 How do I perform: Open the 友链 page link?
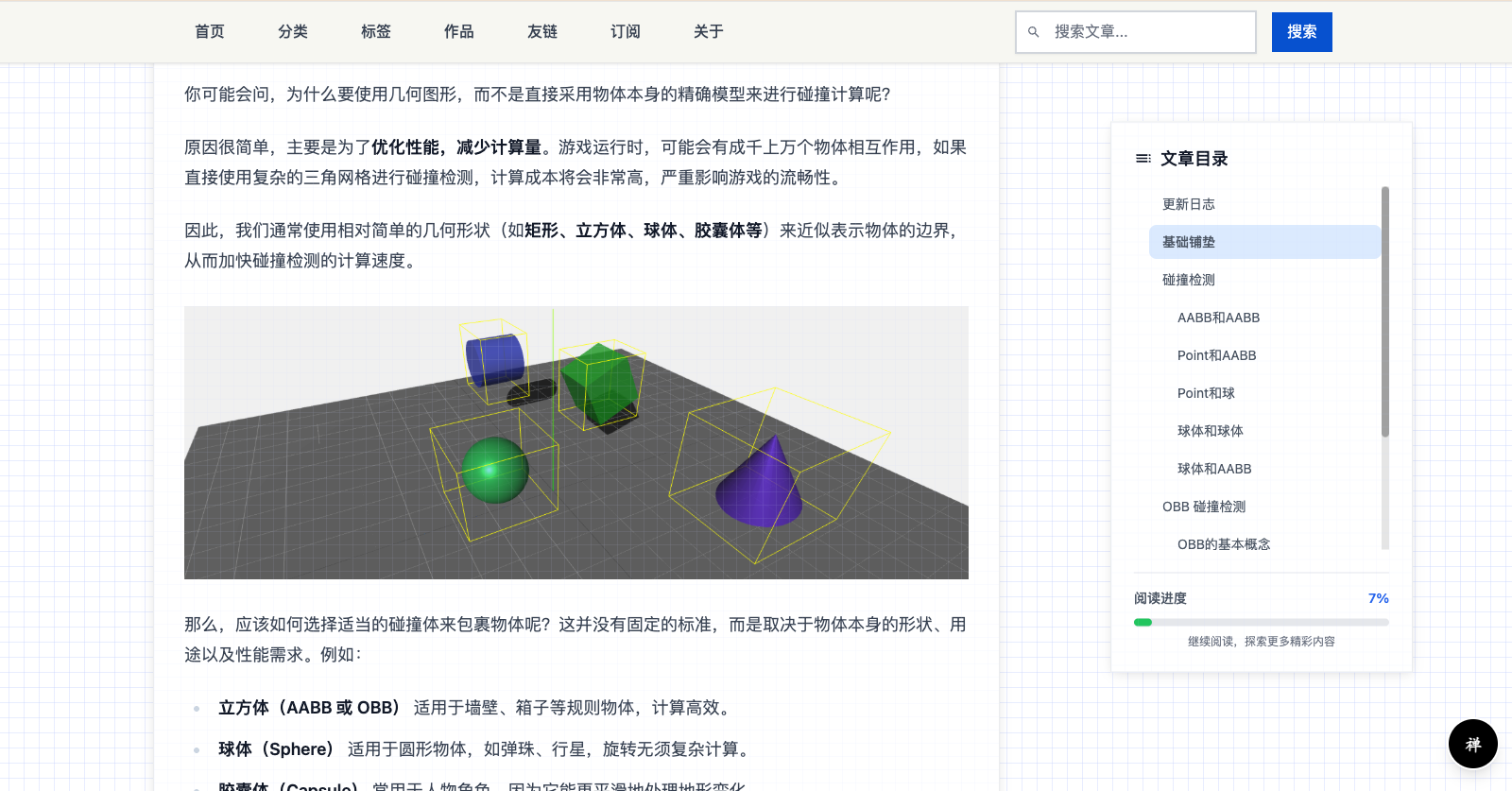coord(542,32)
